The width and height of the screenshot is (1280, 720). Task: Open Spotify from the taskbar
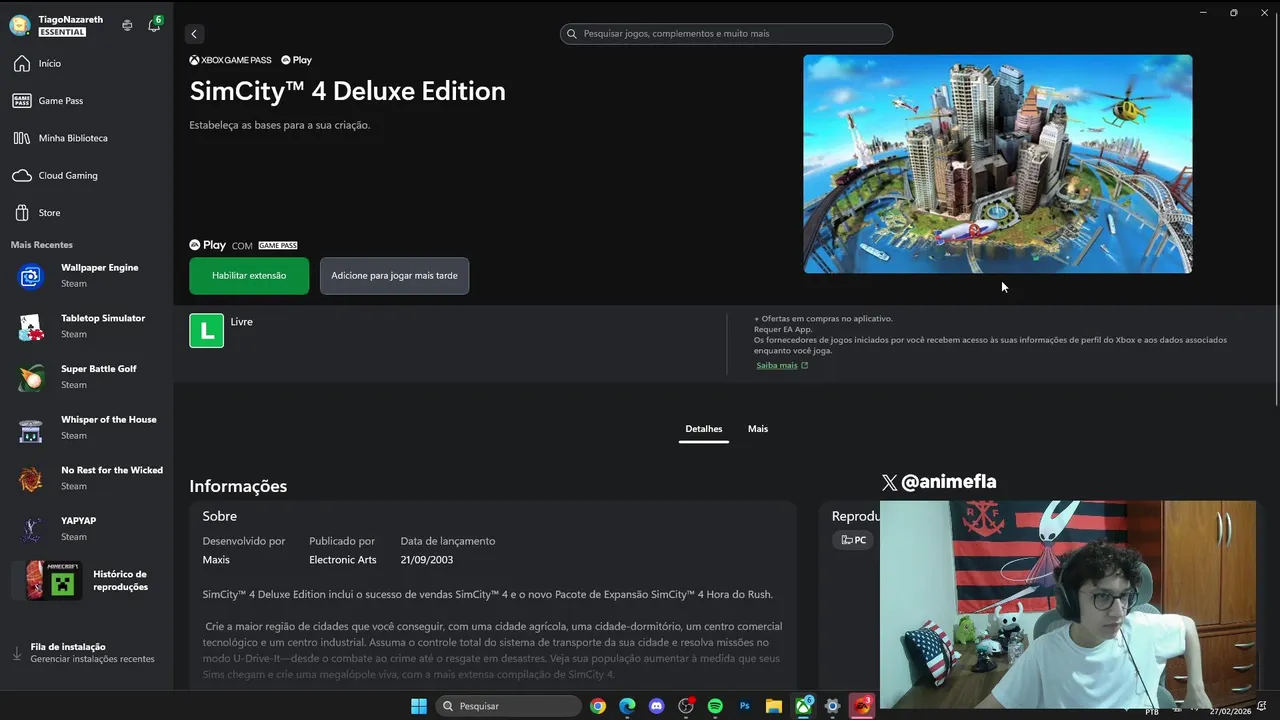click(x=715, y=706)
